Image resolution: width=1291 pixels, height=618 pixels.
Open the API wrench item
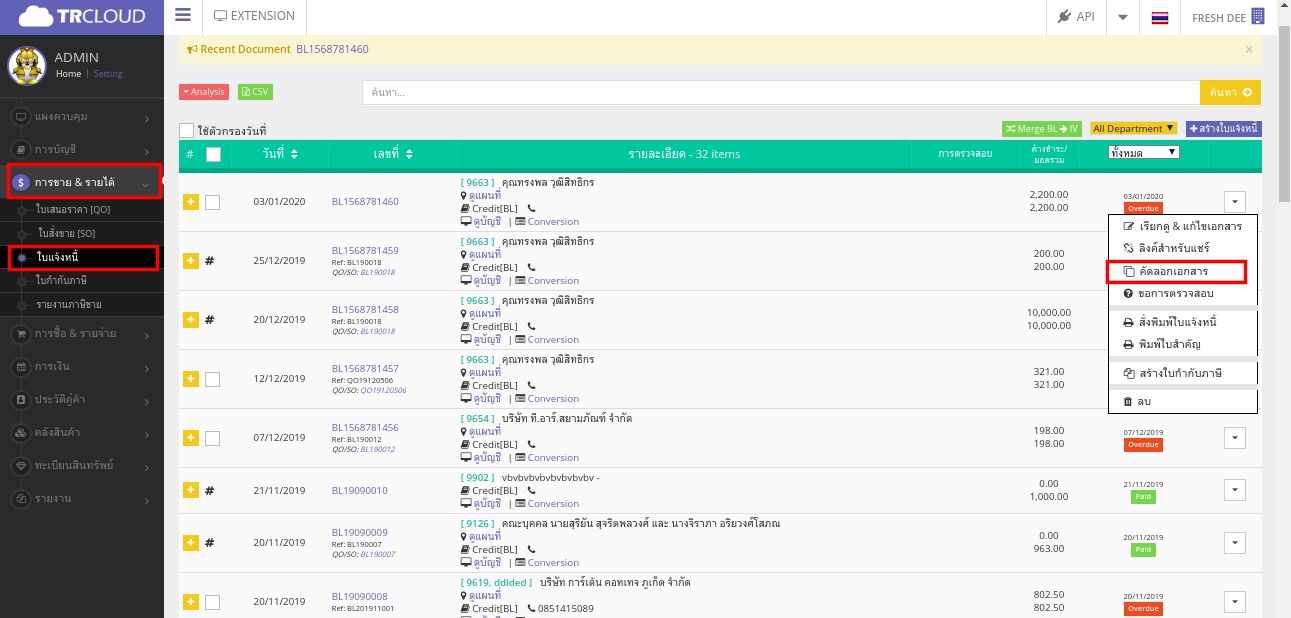[x=1076, y=17]
